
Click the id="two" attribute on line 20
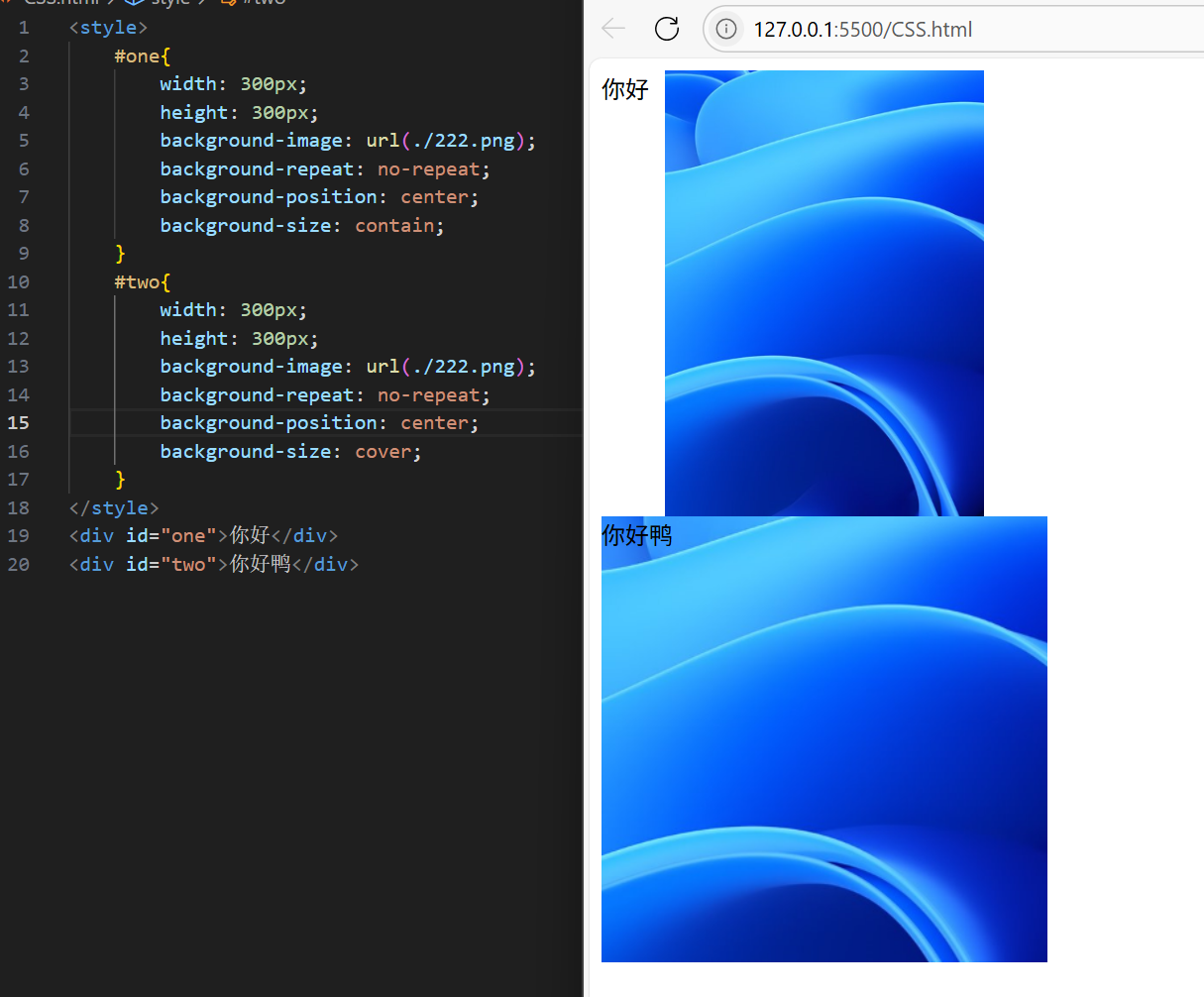pyautogui.click(x=171, y=565)
